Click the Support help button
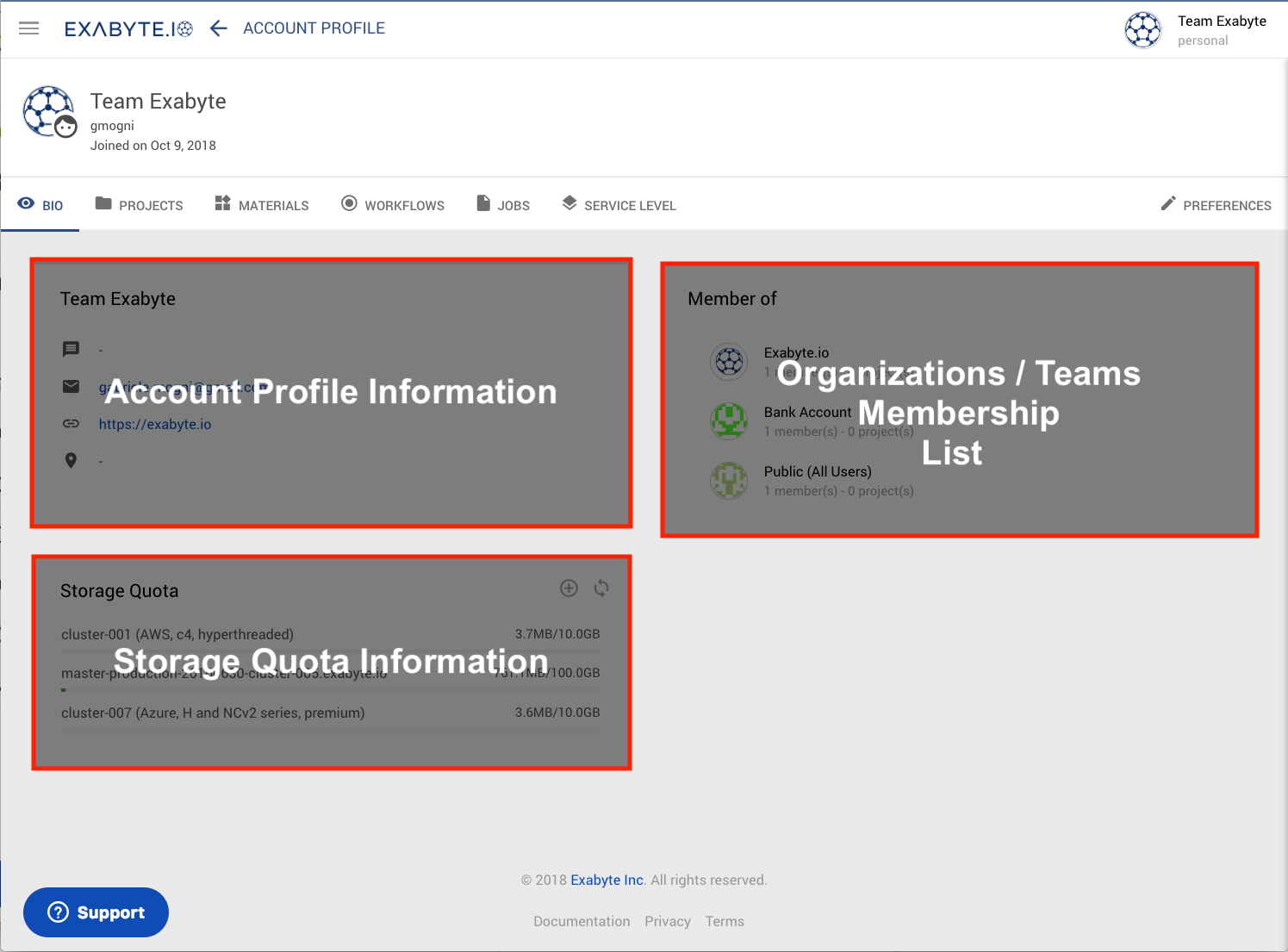The image size is (1288, 952). click(96, 912)
